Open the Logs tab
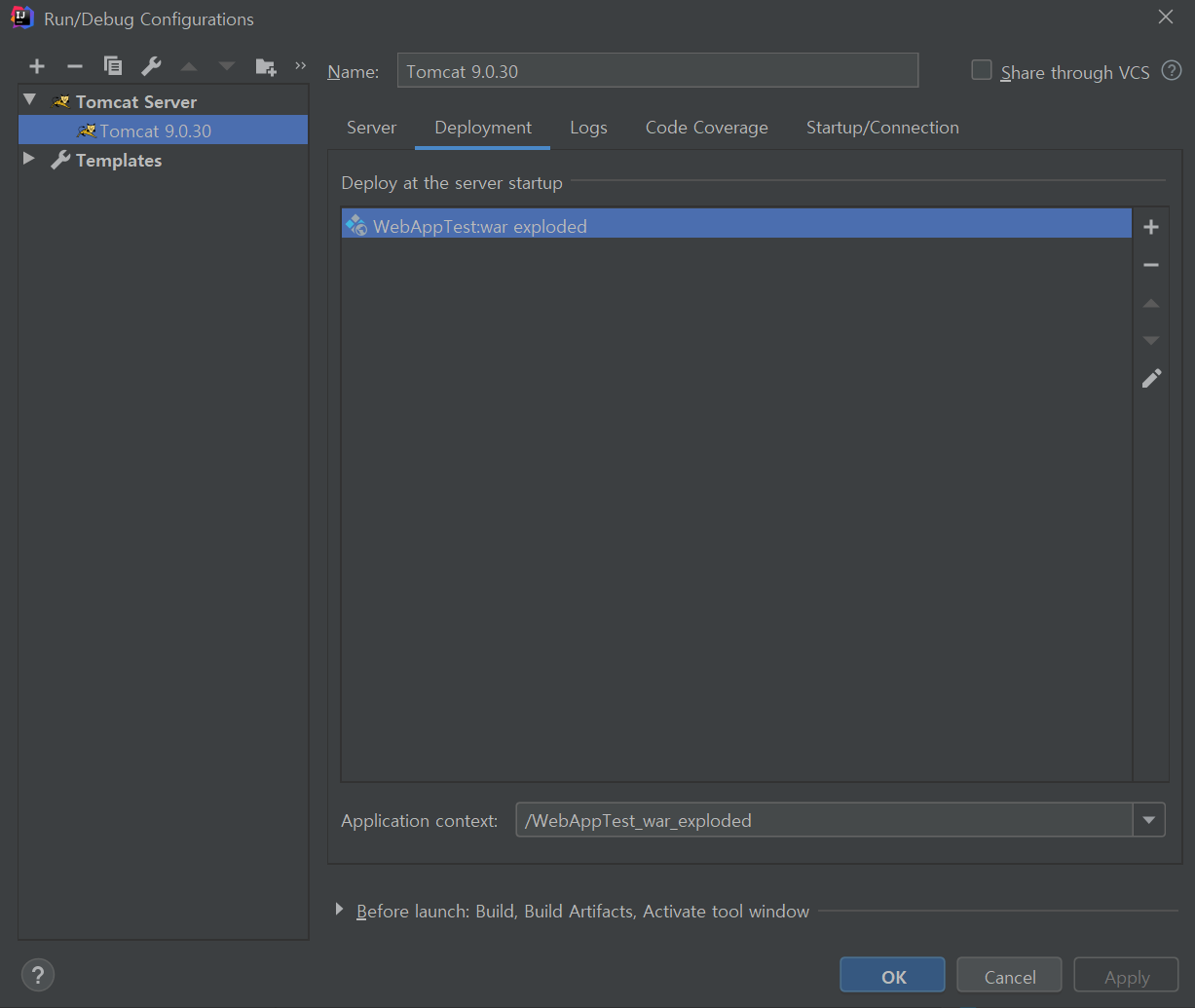This screenshot has height=1008, width=1195. click(588, 128)
